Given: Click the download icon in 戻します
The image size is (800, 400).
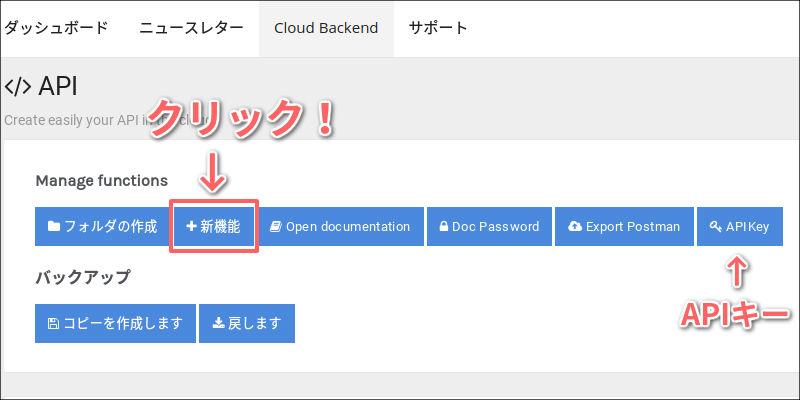Looking at the screenshot, I should (x=218, y=323).
